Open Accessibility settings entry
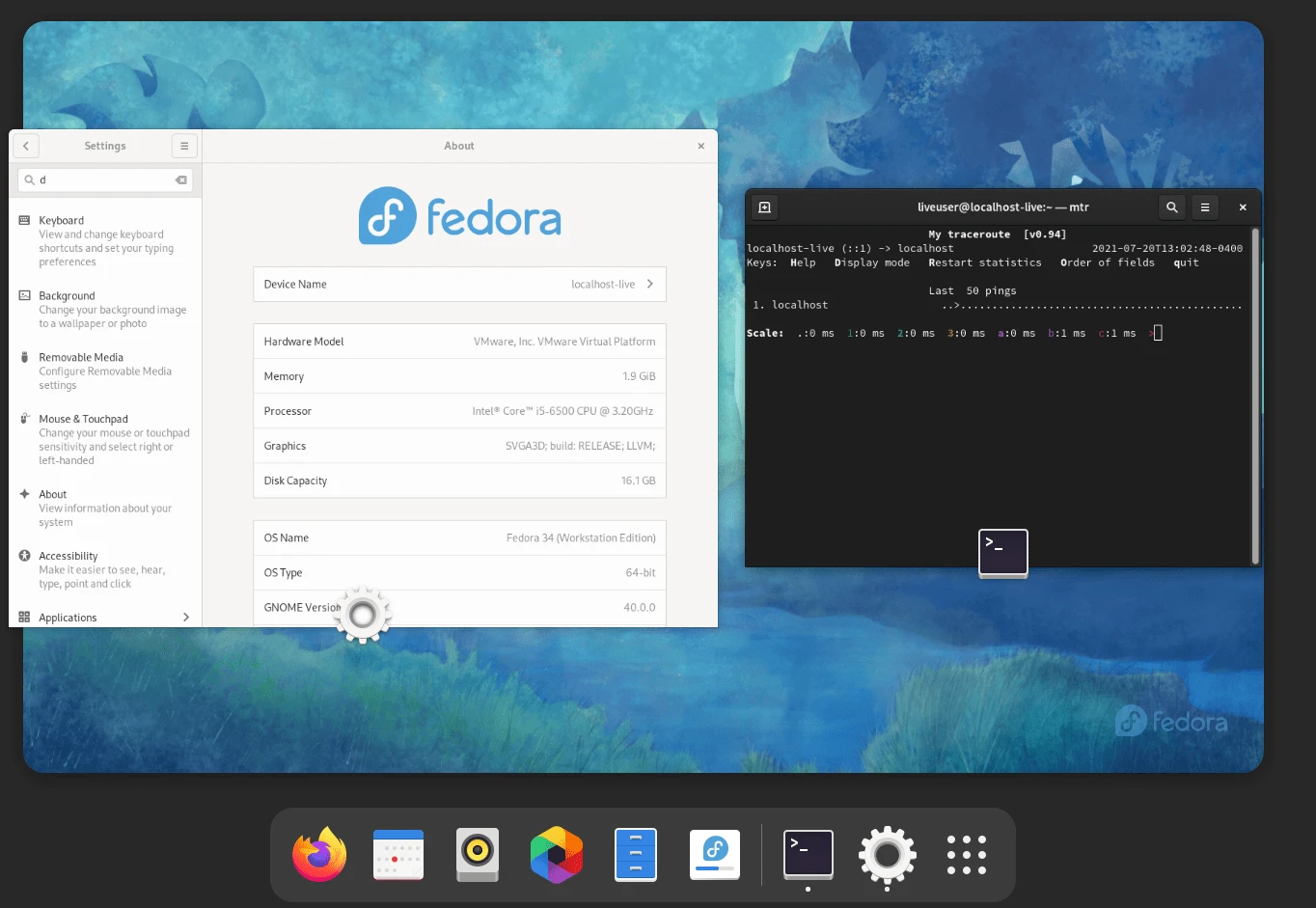 [104, 569]
